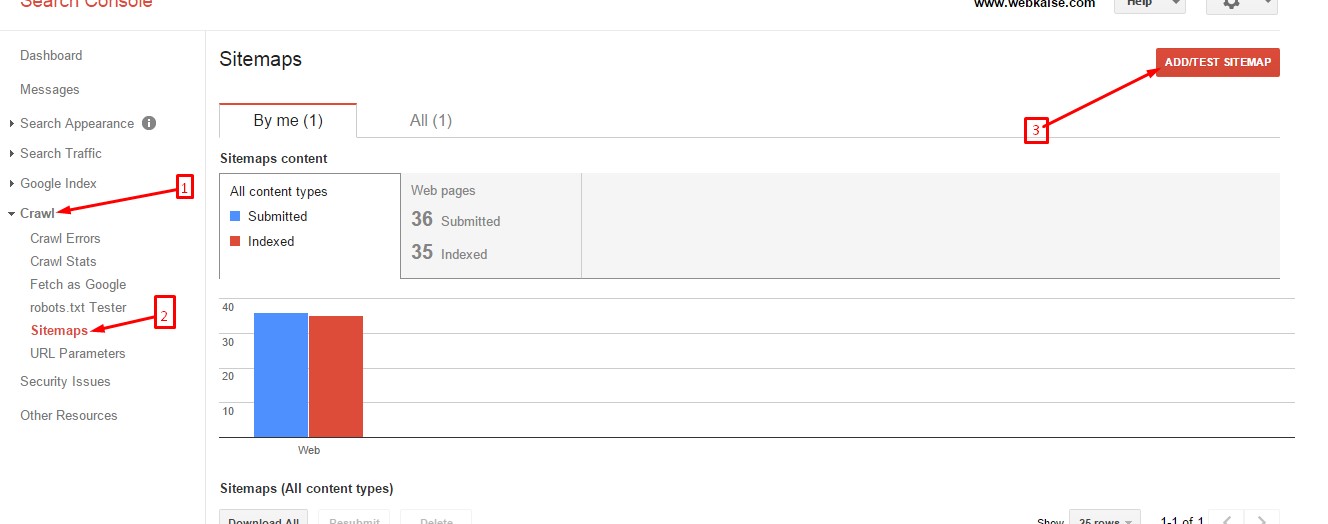Select the By me (1) tab
This screenshot has height=524, width=1328.
pos(288,120)
